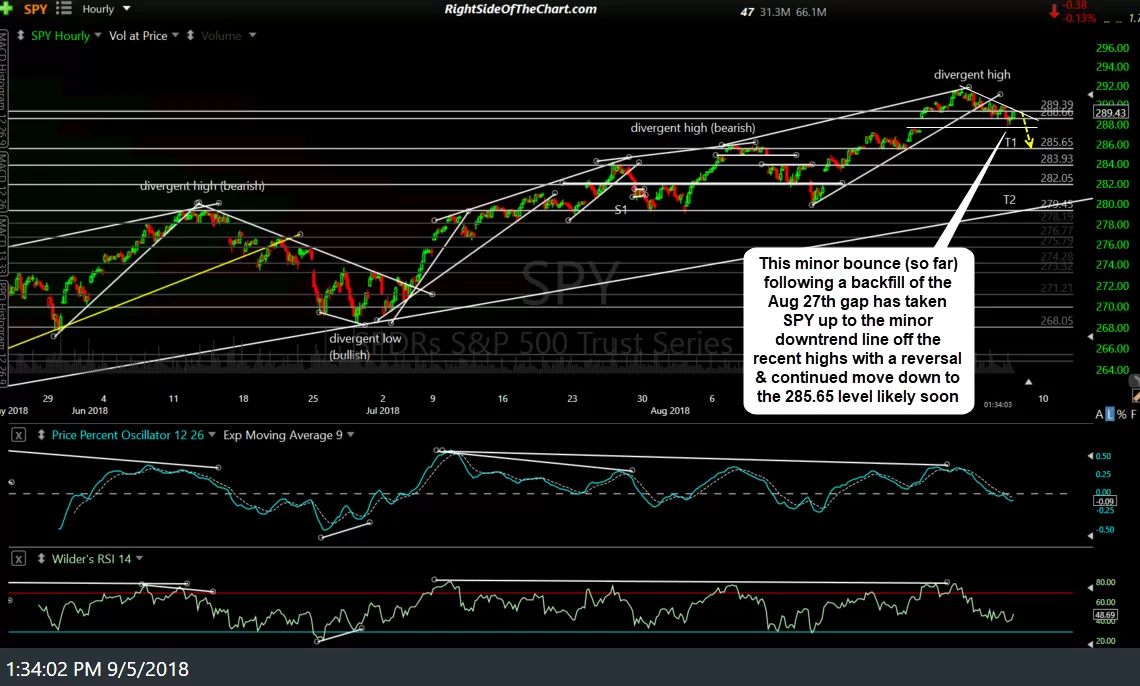Click the upward time-axis arrow above 10
The width and height of the screenshot is (1140, 686).
1028,382
